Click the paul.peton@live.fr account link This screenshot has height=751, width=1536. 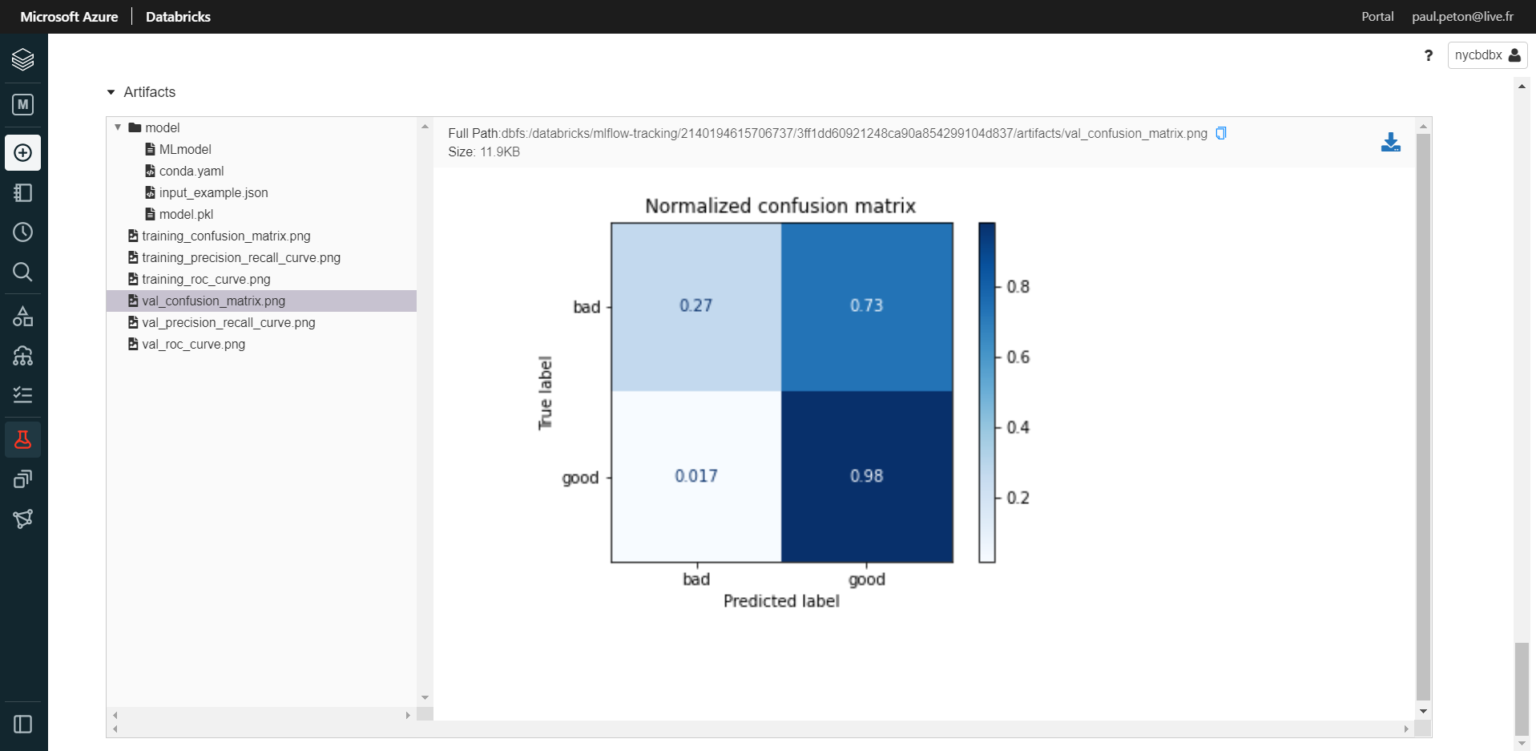[x=1462, y=16]
